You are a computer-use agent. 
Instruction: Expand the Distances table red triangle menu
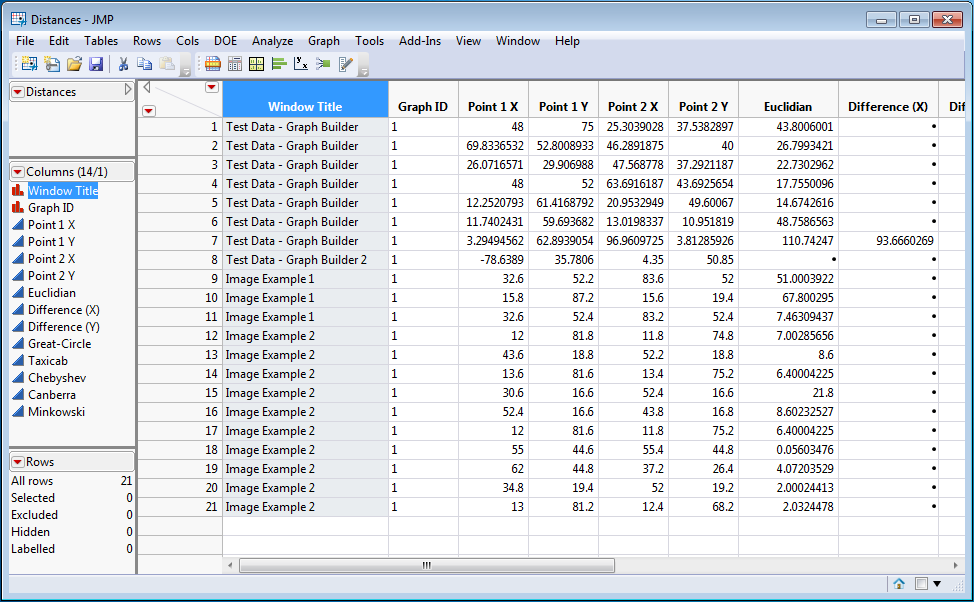18,92
